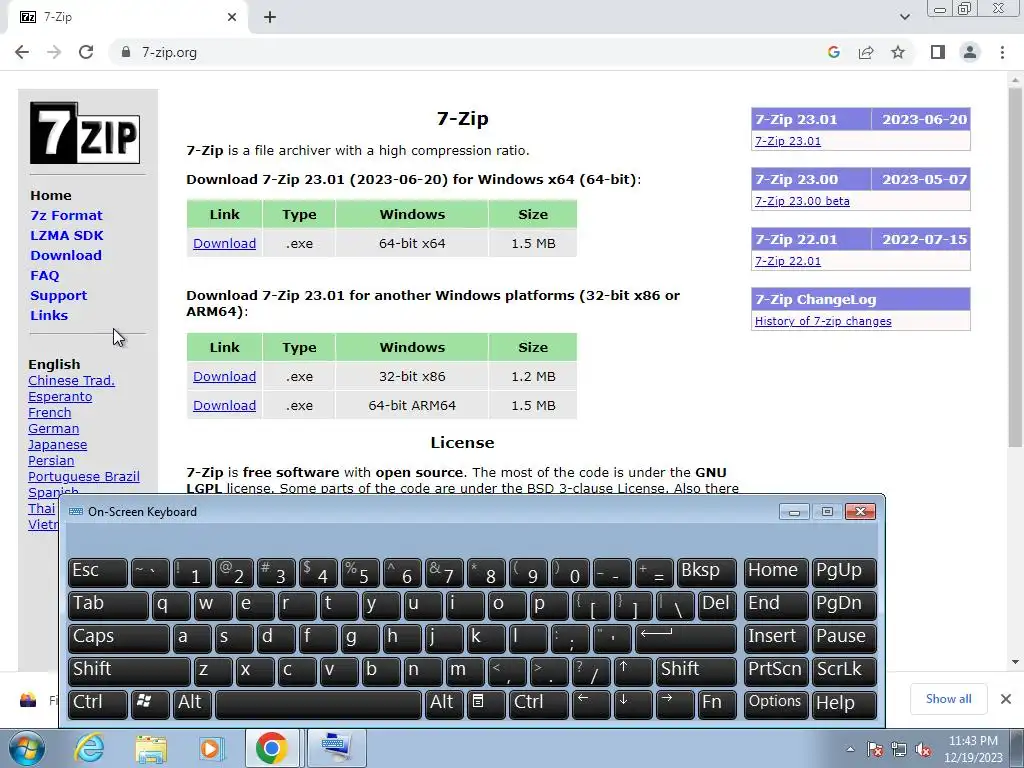The height and width of the screenshot is (768, 1024).
Task: Download the 64-bit ARM64 .exe
Action: [x=224, y=406]
